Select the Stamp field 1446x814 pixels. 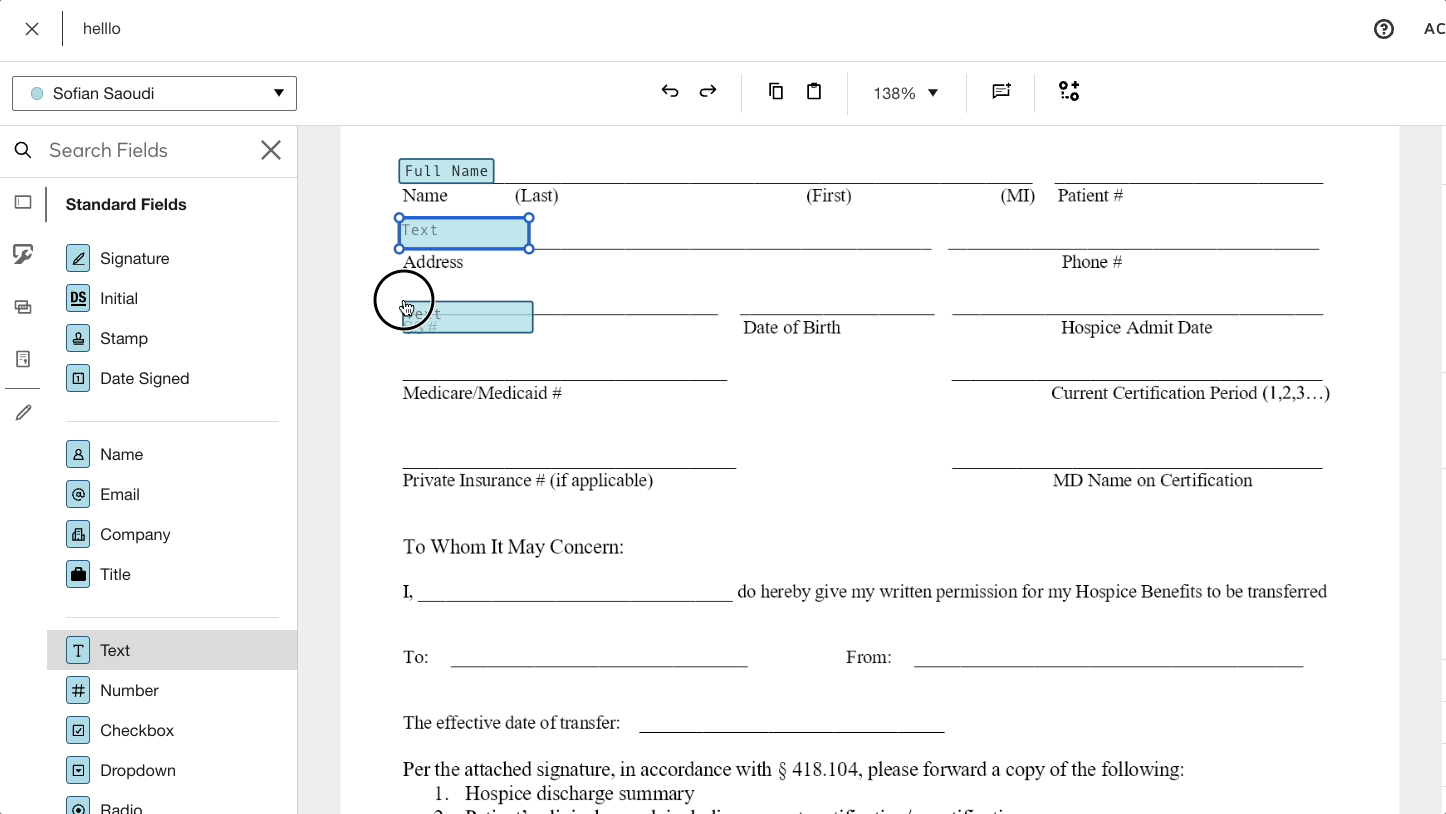[x=172, y=338]
